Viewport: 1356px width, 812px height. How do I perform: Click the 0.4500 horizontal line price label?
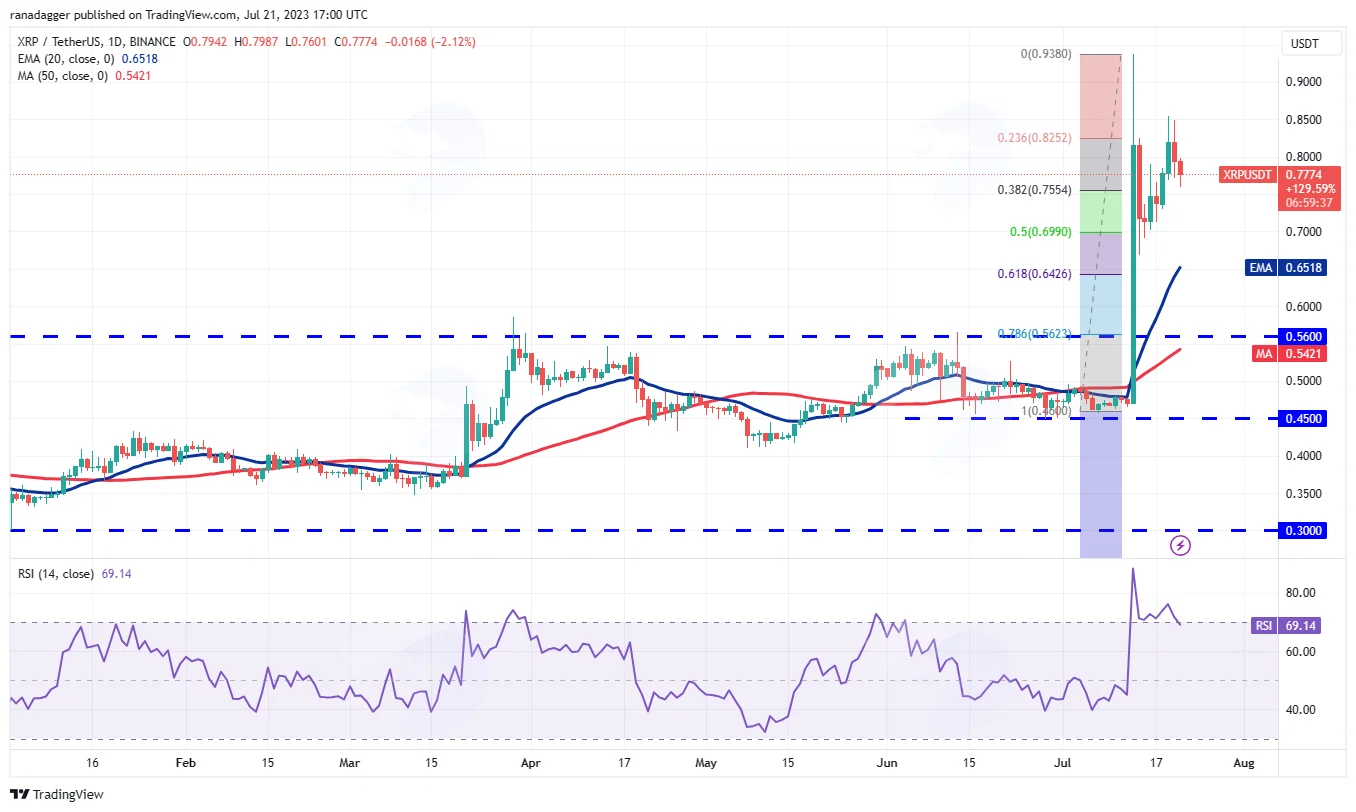click(x=1304, y=419)
